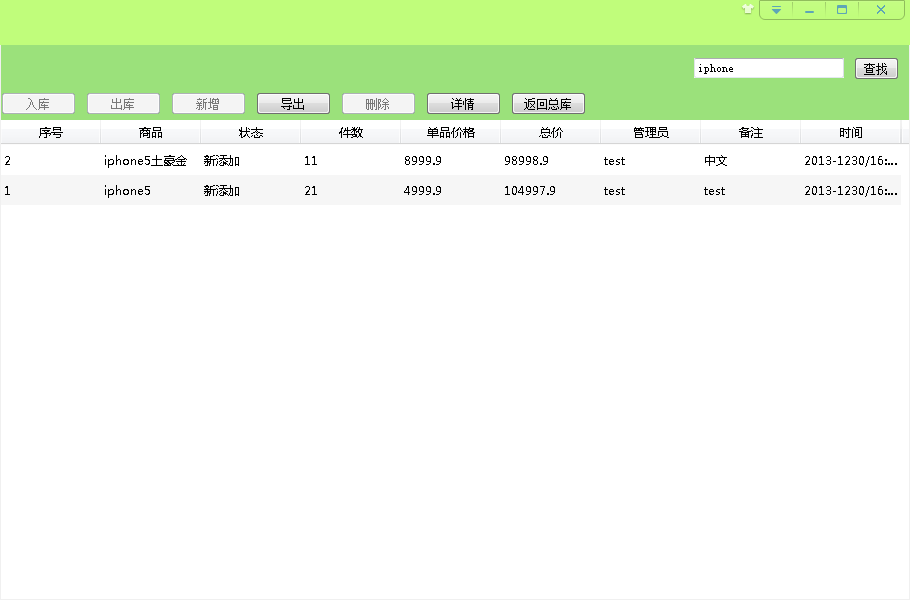Click the 新添加 status in the iphone5土豪金 row
The height and width of the screenshot is (600, 910).
(222, 161)
